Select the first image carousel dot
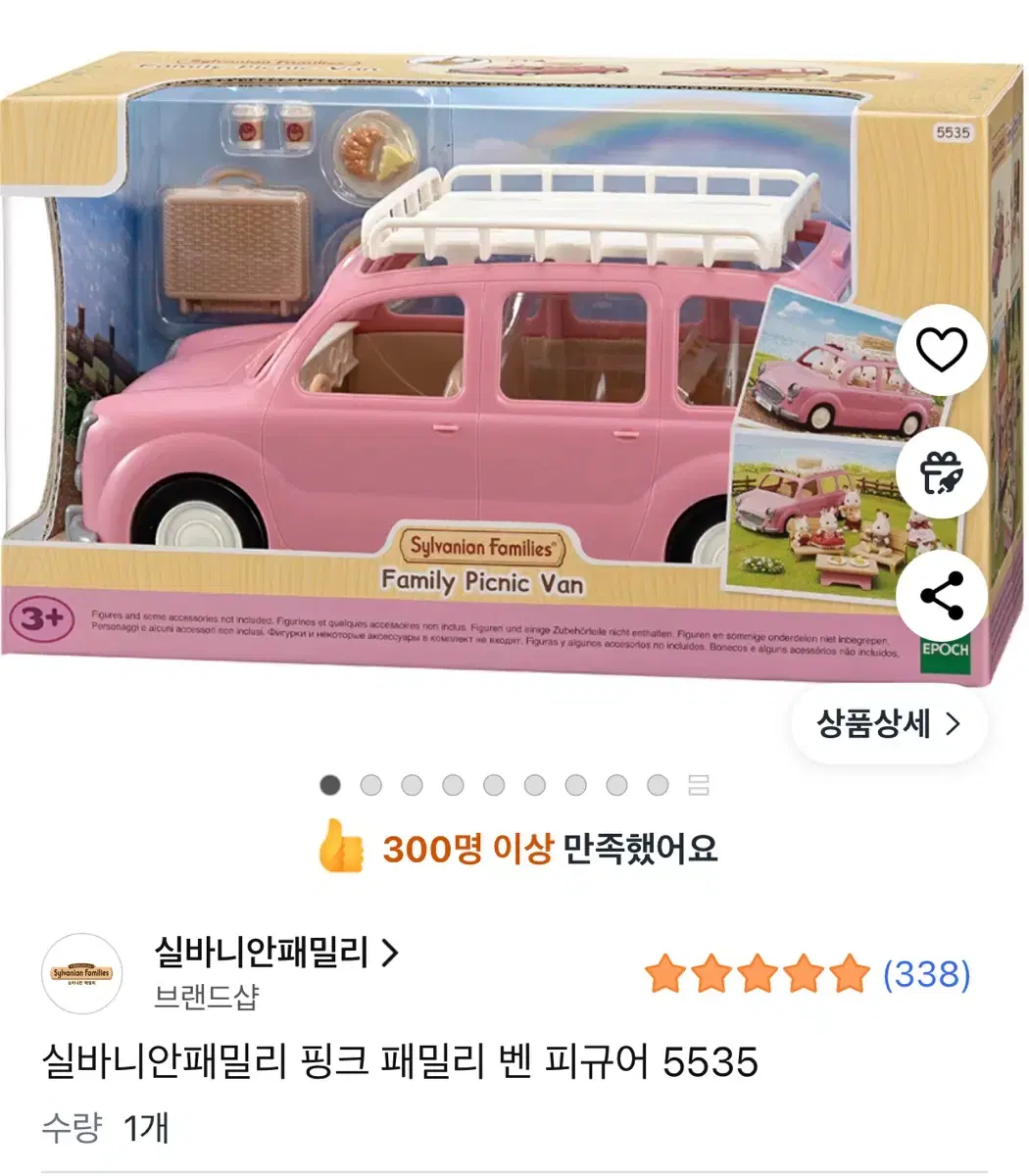The height and width of the screenshot is (1176, 1029). coord(330,785)
